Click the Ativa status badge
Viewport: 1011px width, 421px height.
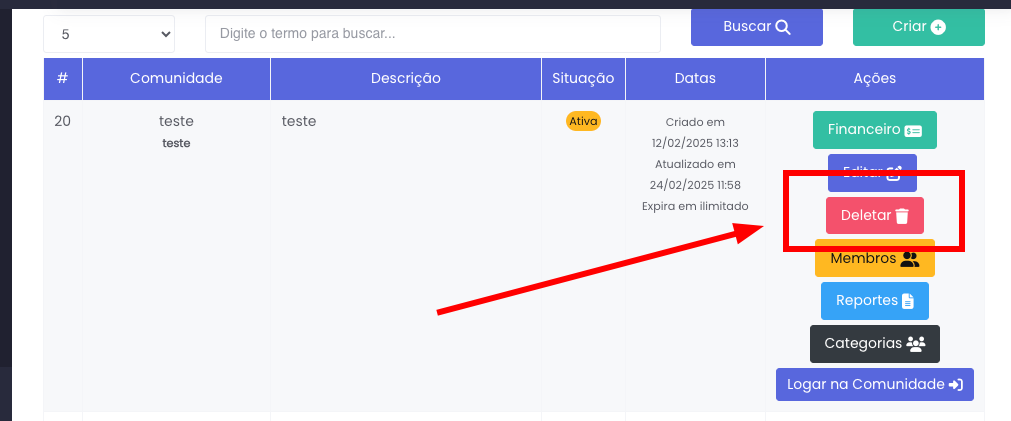tap(583, 121)
